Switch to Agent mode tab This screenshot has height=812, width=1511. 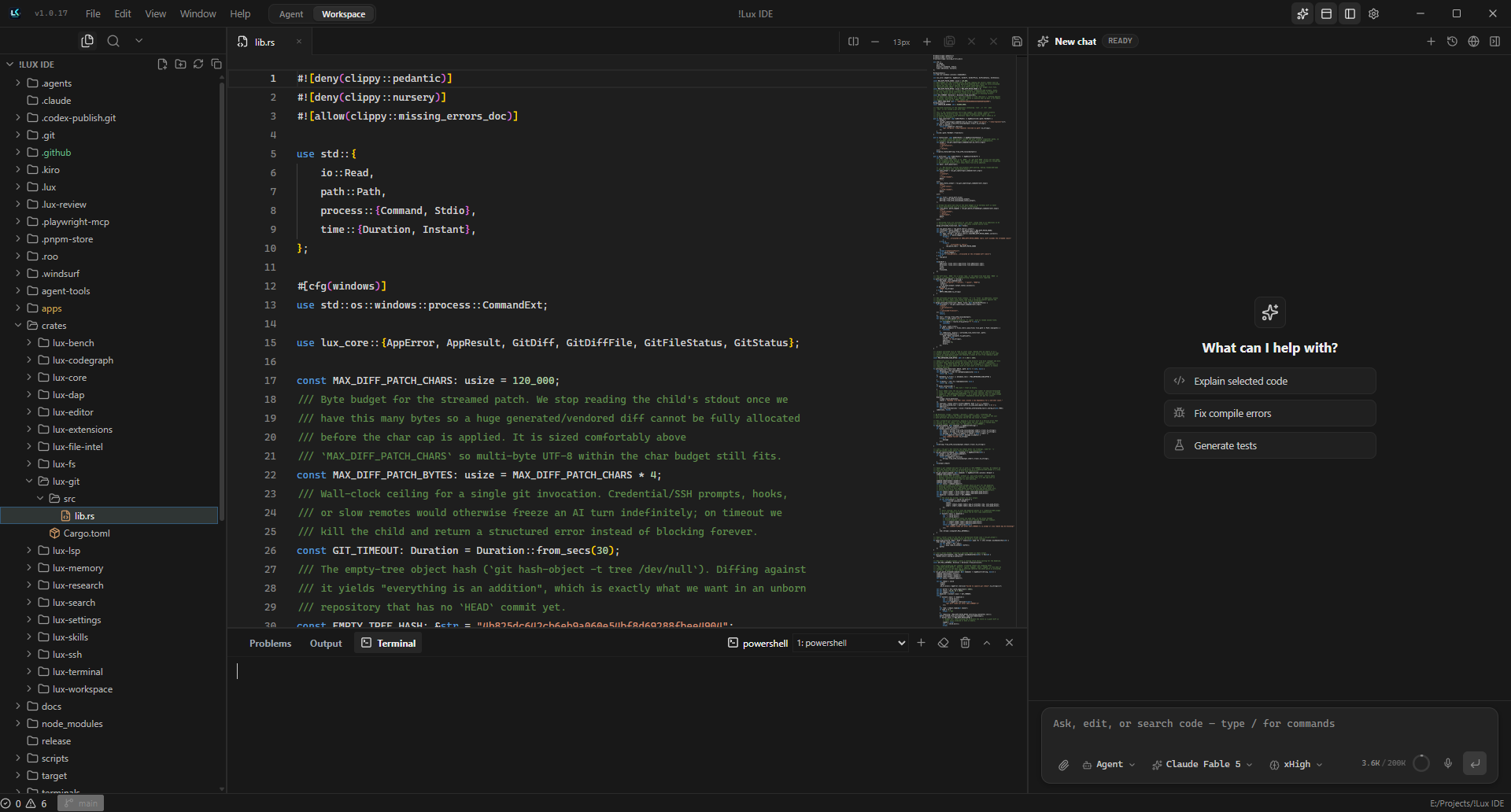tap(291, 14)
